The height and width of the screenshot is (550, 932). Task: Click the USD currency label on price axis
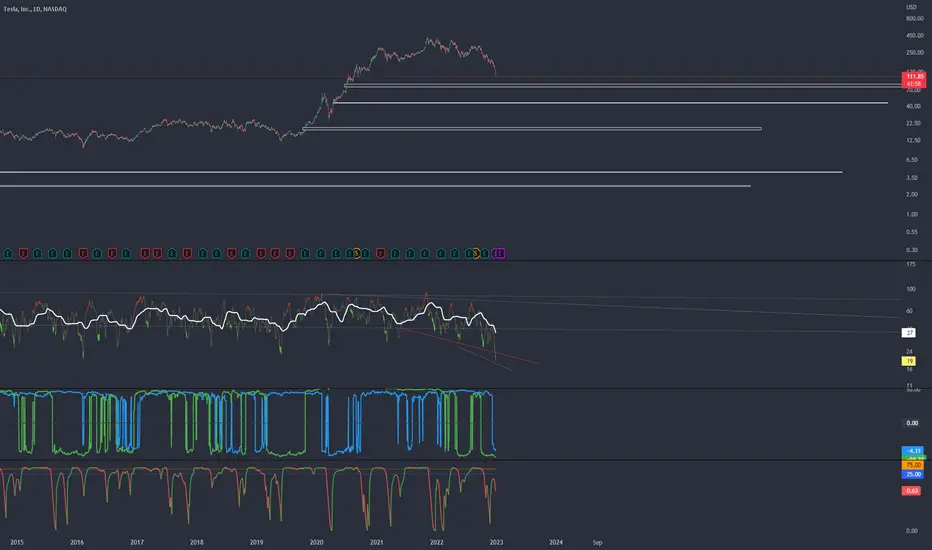[911, 7]
